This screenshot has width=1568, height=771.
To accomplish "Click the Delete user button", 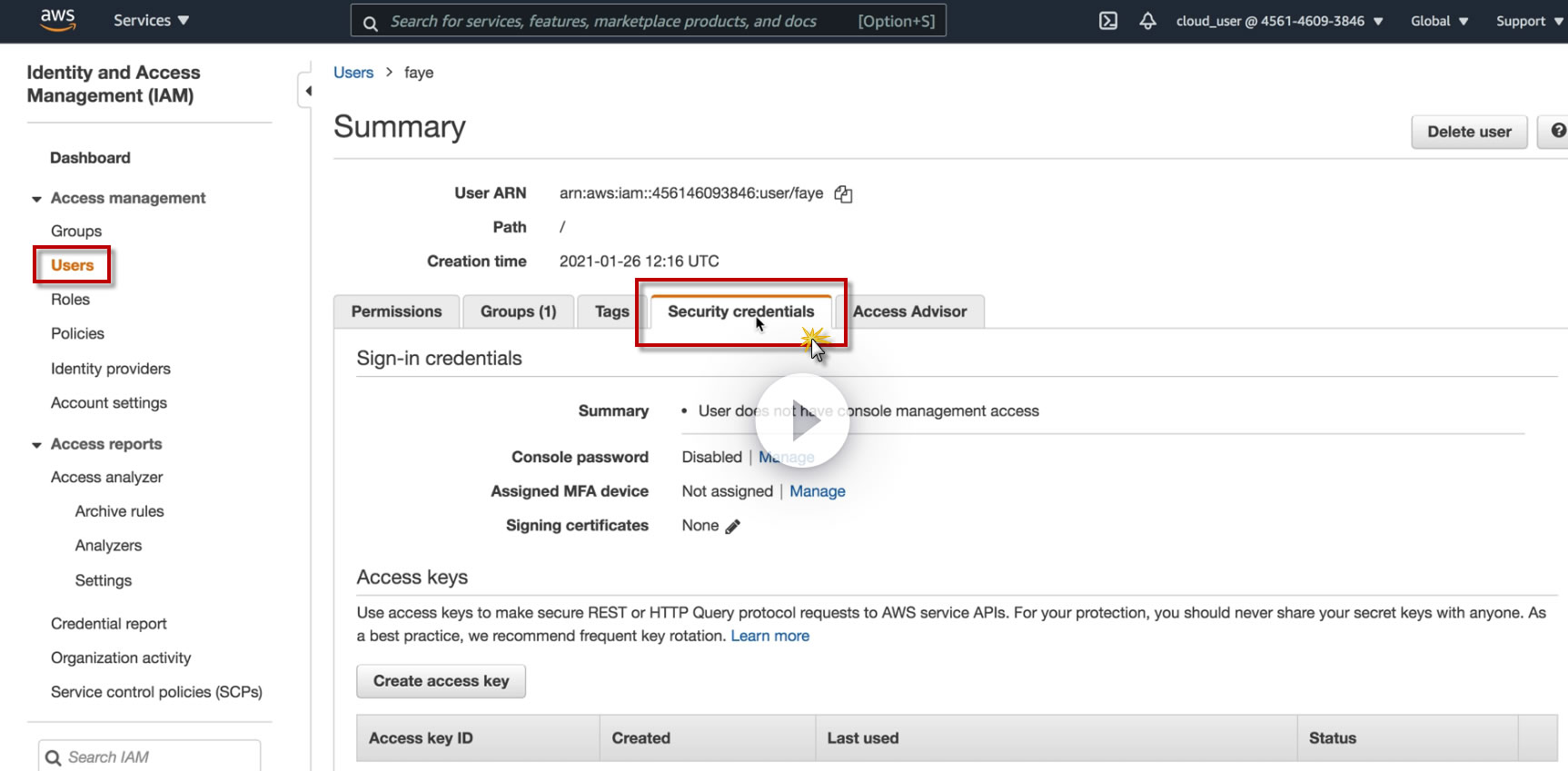I will point(1468,132).
